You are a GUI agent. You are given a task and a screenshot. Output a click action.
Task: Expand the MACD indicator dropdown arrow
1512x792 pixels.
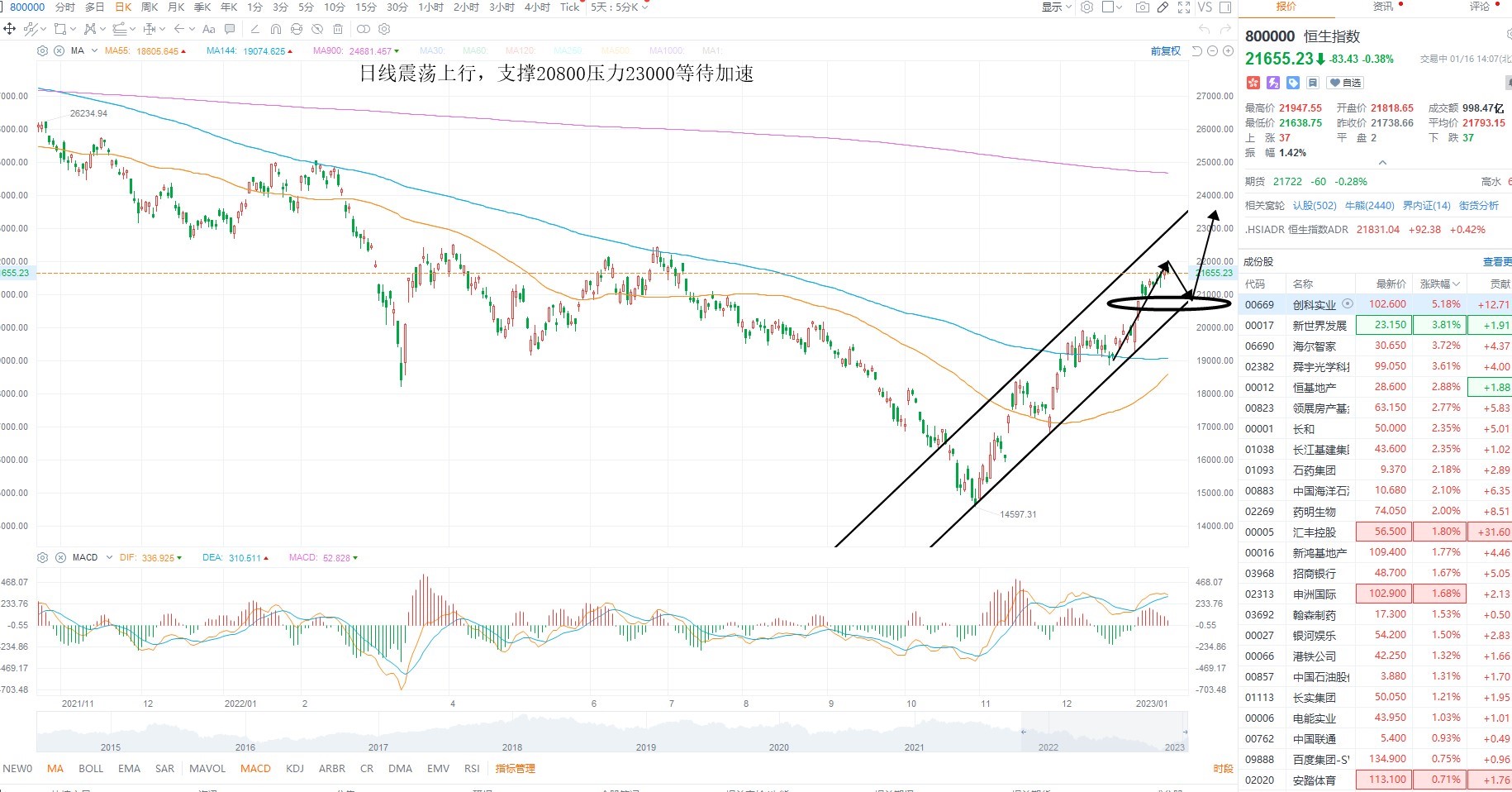pos(108,558)
